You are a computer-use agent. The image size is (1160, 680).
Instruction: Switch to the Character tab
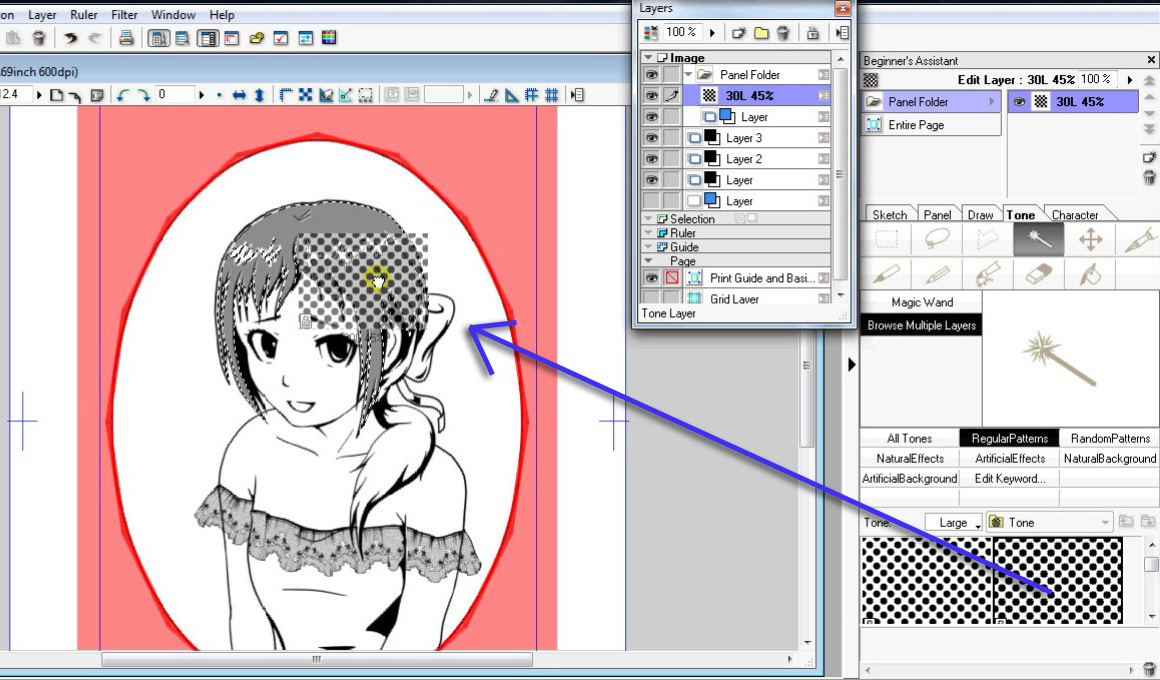click(1075, 215)
